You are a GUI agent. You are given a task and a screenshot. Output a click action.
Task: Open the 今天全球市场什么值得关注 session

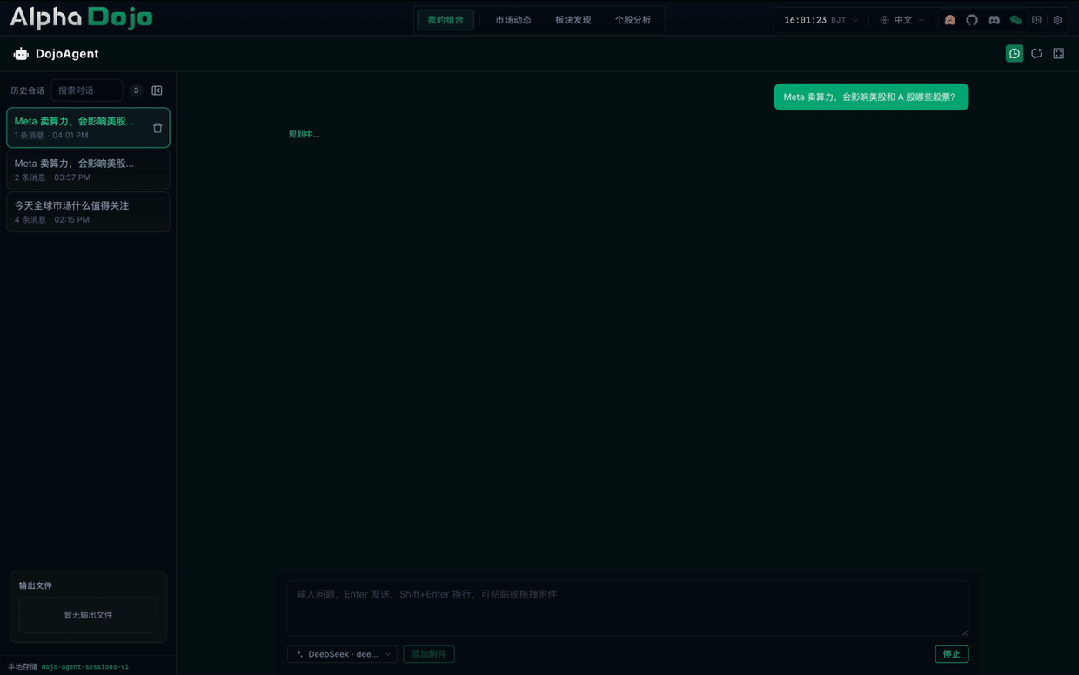point(88,213)
